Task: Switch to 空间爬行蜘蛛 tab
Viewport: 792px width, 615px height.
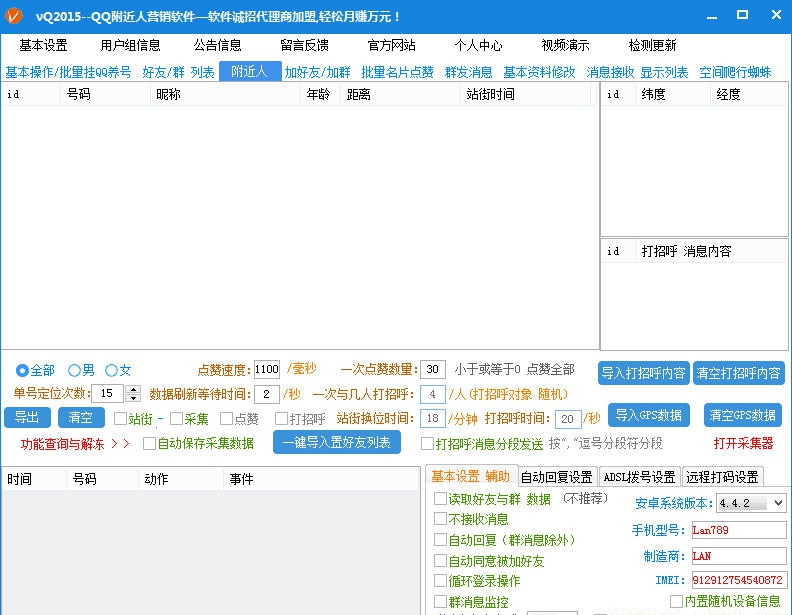Action: click(x=735, y=72)
